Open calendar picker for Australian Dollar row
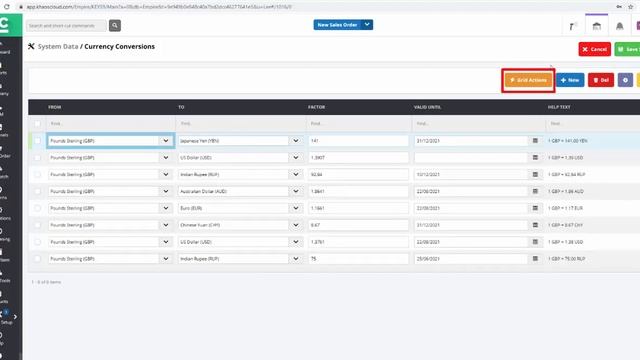The width and height of the screenshot is (640, 360). (x=535, y=191)
